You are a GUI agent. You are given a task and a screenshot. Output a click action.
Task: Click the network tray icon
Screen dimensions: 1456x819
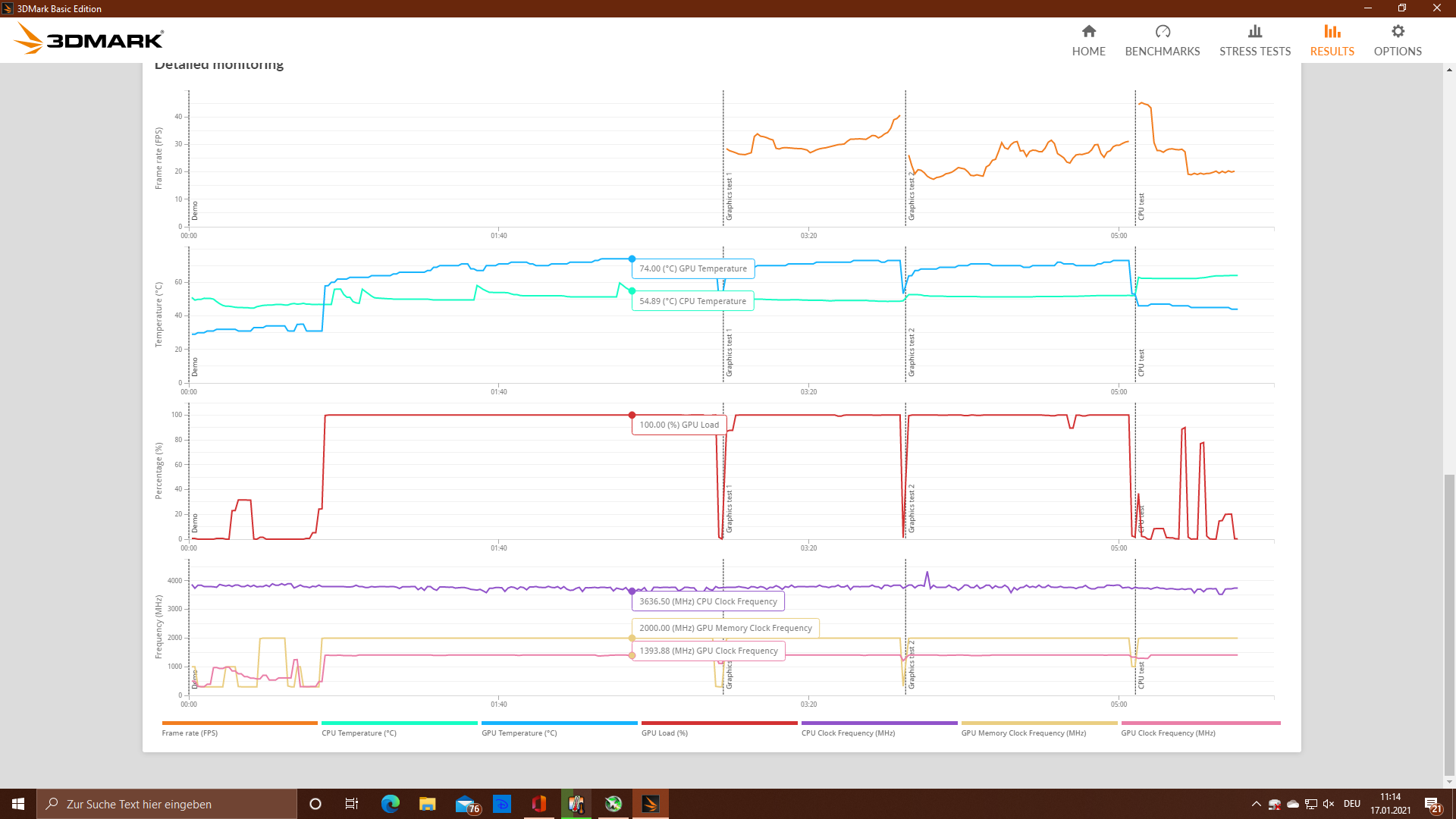coord(1311,804)
